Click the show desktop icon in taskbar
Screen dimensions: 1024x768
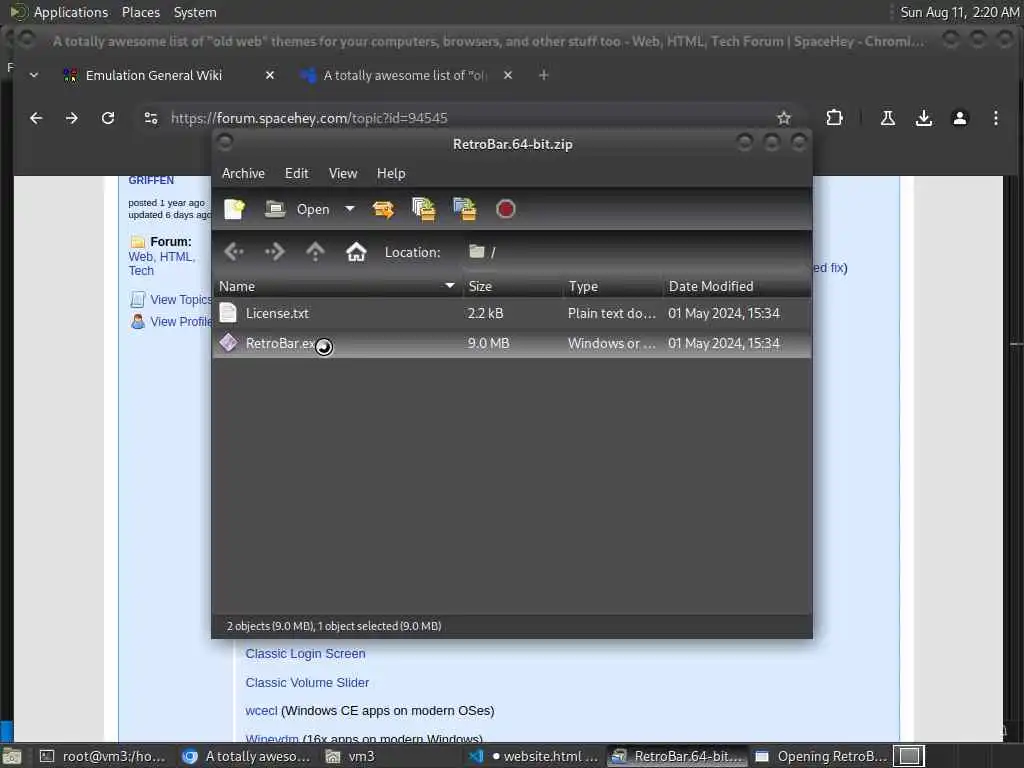(x=11, y=756)
